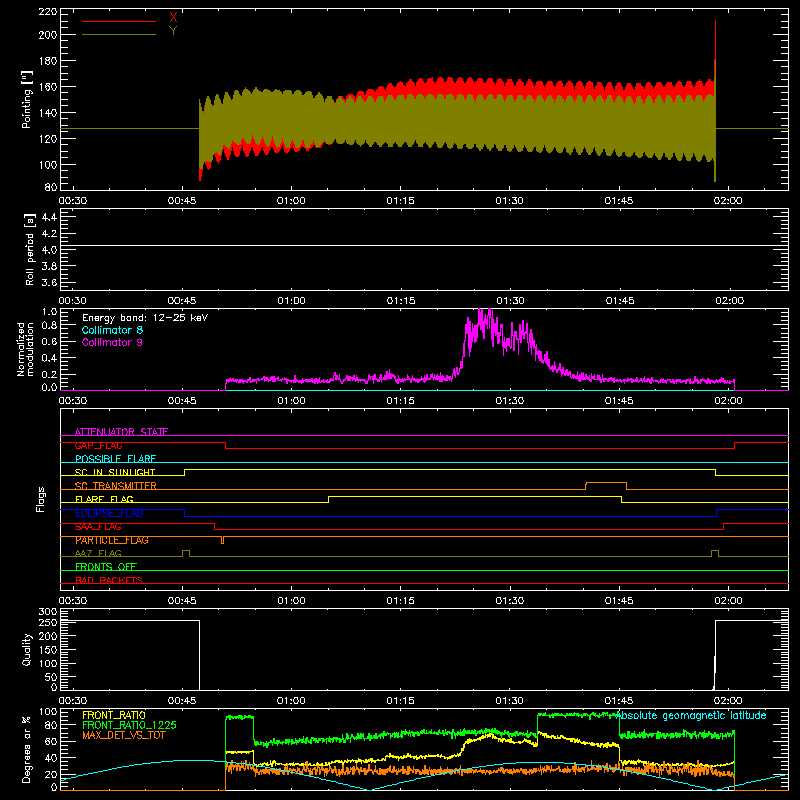Click the green 'FRONT_RATIO_1225' legend entry

tap(130, 725)
